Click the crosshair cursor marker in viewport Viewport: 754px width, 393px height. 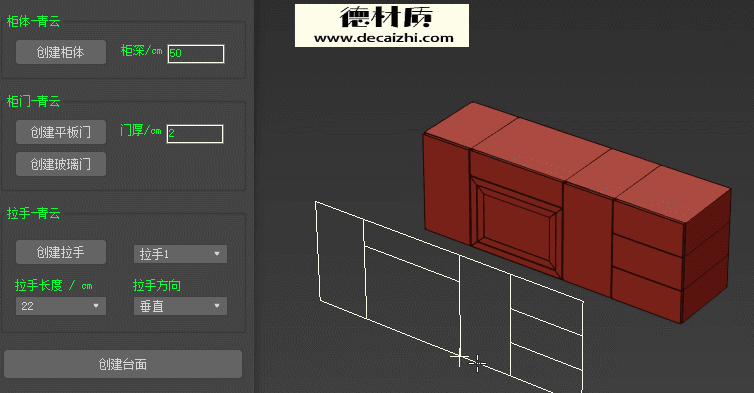pos(478,363)
